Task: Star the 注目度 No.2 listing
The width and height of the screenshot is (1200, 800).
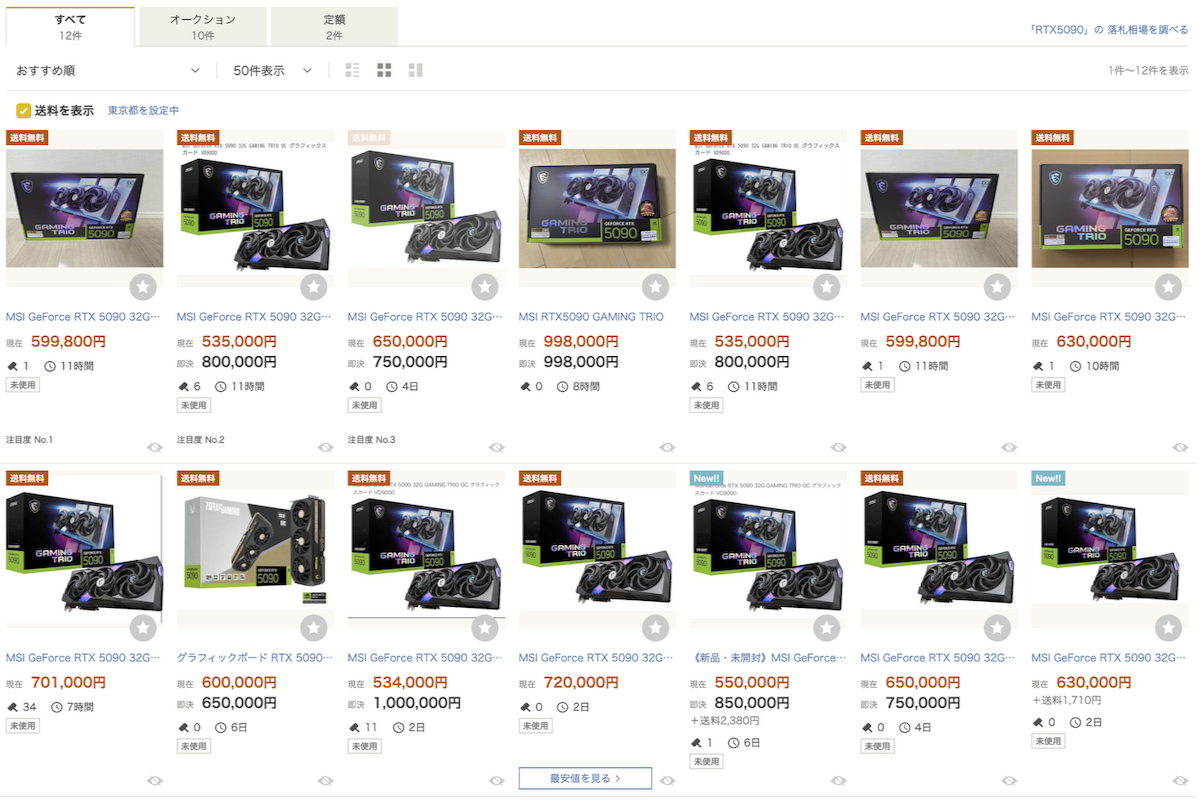Action: pyautogui.click(x=314, y=287)
